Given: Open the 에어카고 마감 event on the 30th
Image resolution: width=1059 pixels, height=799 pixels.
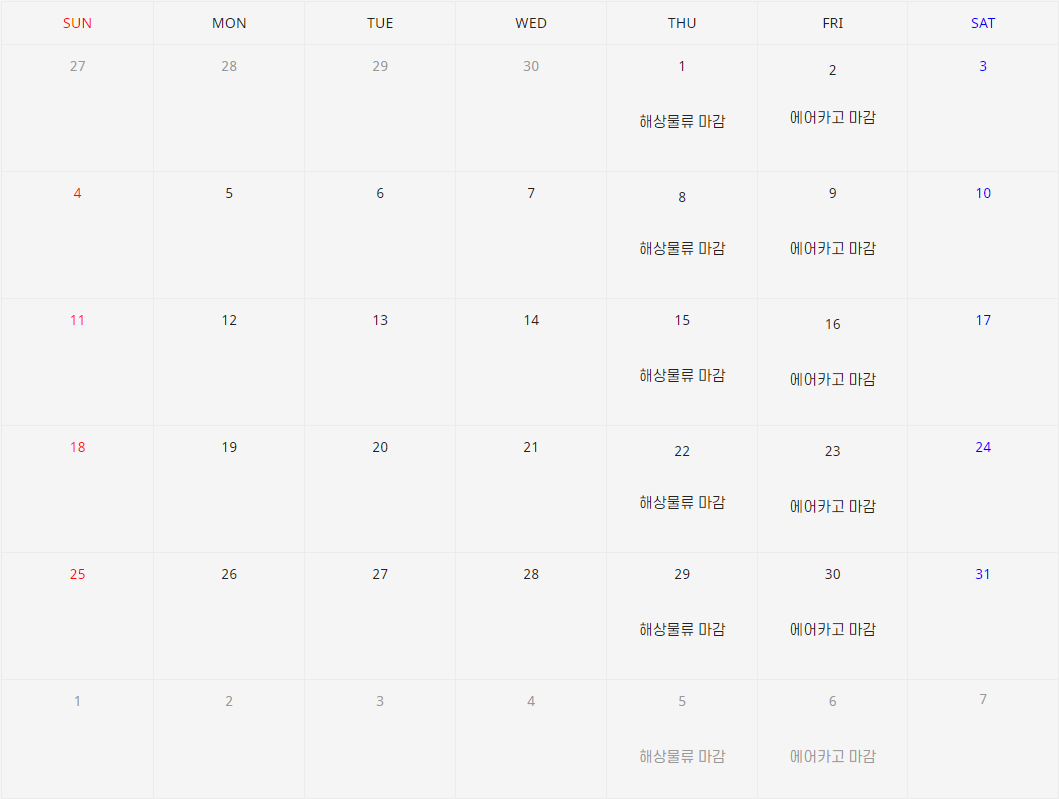Looking at the screenshot, I should point(832,630).
